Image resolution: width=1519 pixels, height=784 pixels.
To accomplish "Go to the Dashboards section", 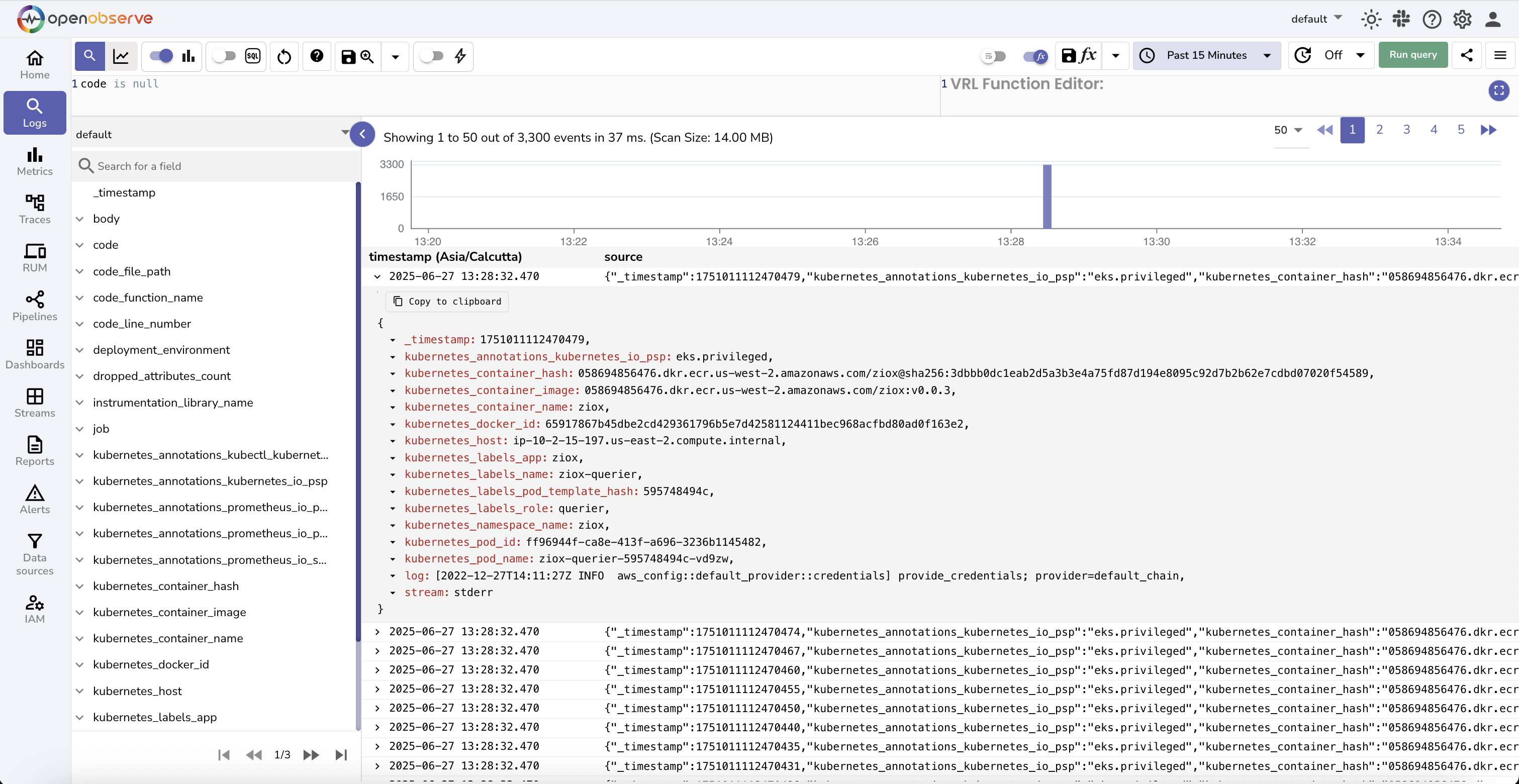I will tap(35, 354).
